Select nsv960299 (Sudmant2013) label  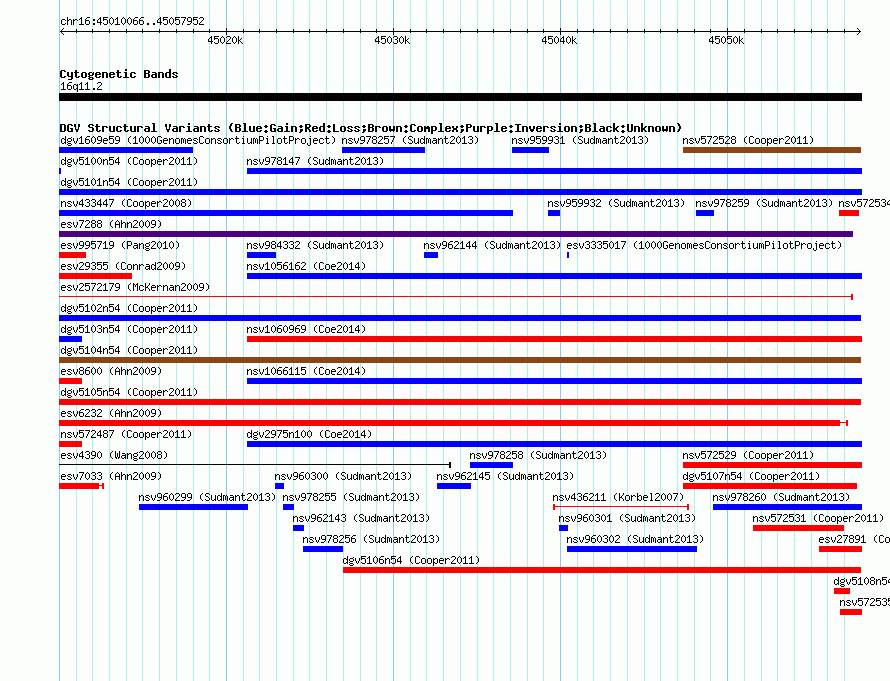[207, 497]
